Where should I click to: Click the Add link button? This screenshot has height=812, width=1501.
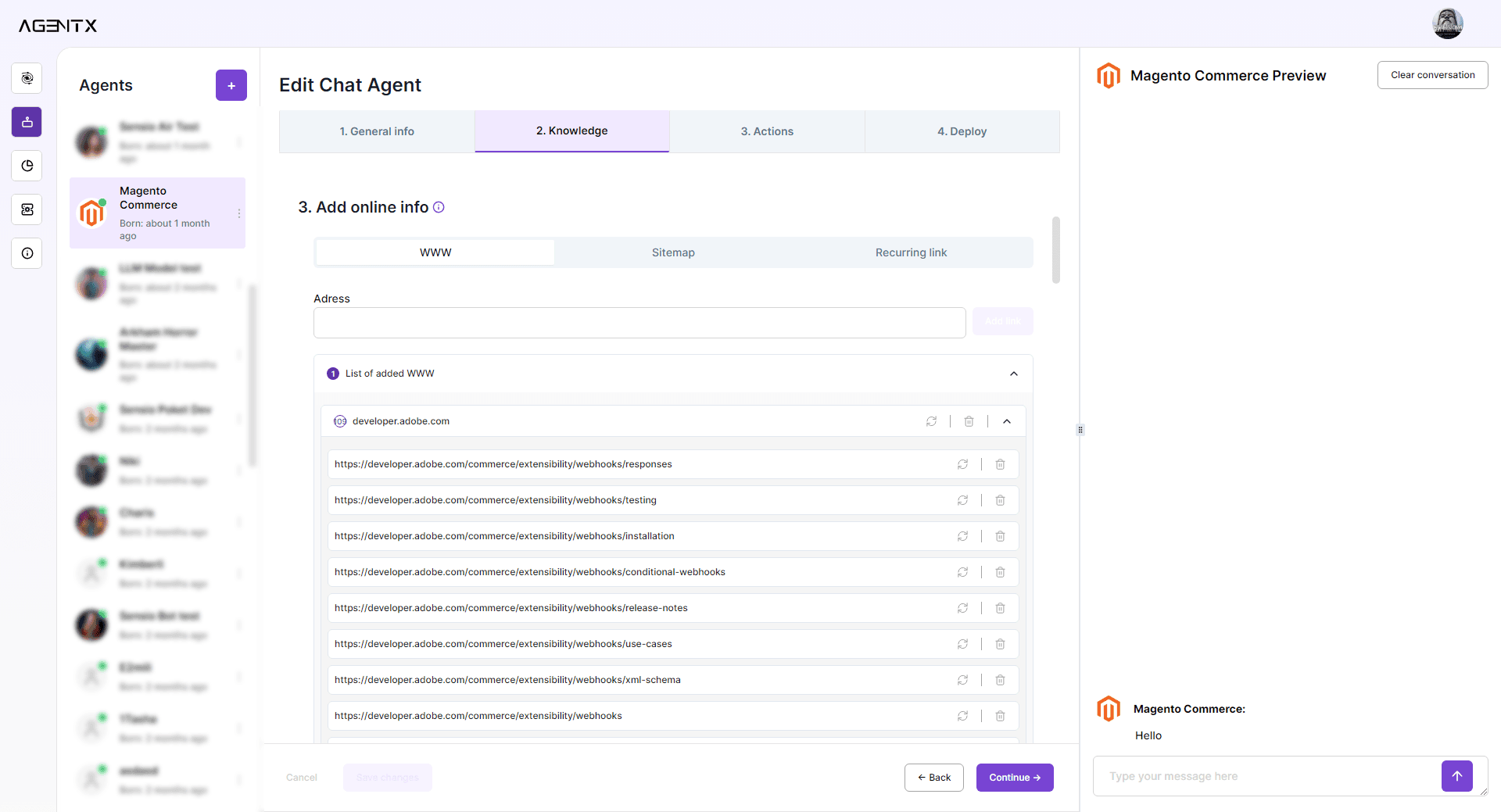(x=1003, y=321)
